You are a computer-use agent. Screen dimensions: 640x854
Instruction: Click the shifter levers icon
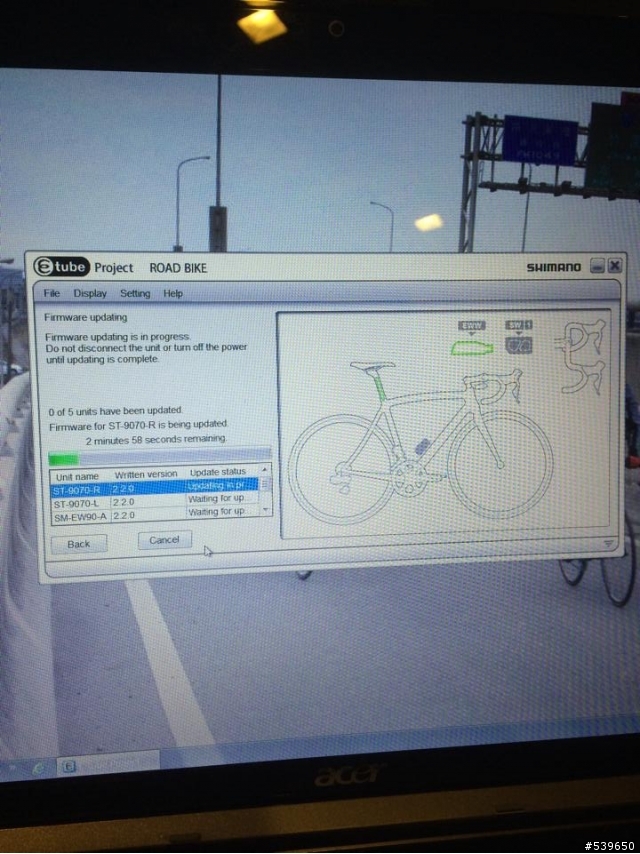click(583, 357)
